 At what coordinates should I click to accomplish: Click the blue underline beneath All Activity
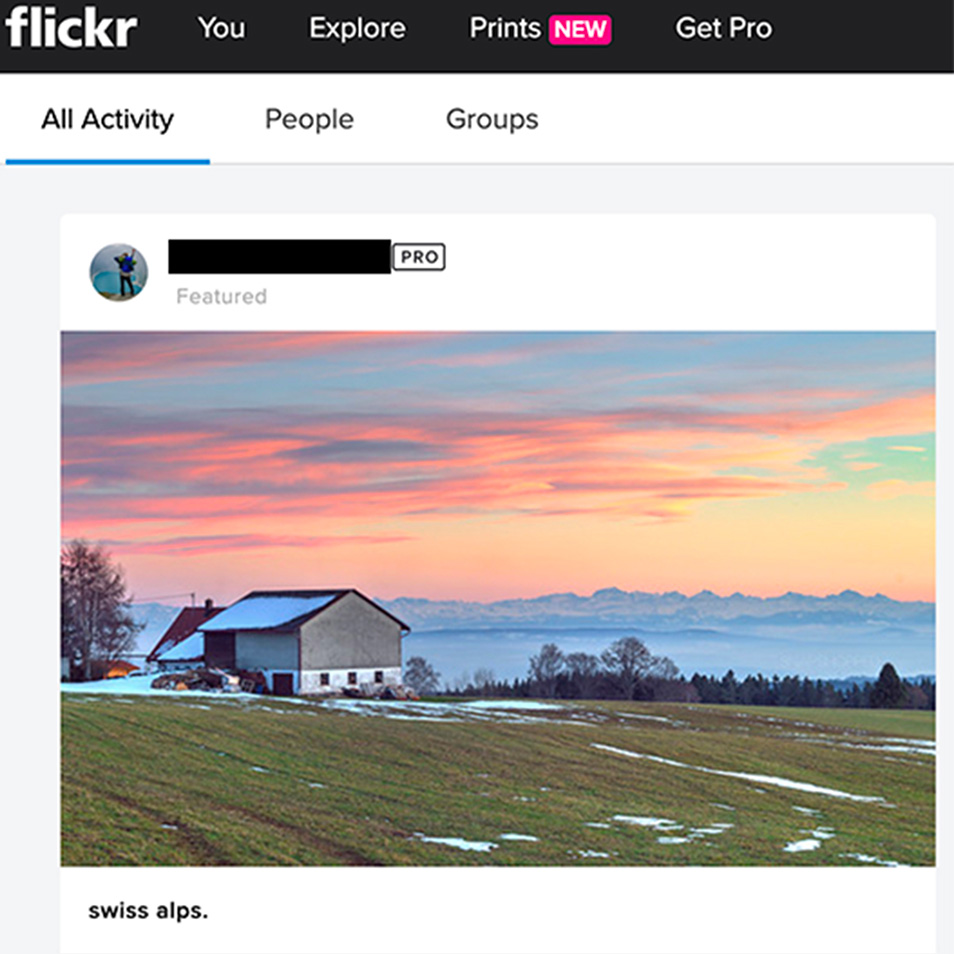[108, 162]
